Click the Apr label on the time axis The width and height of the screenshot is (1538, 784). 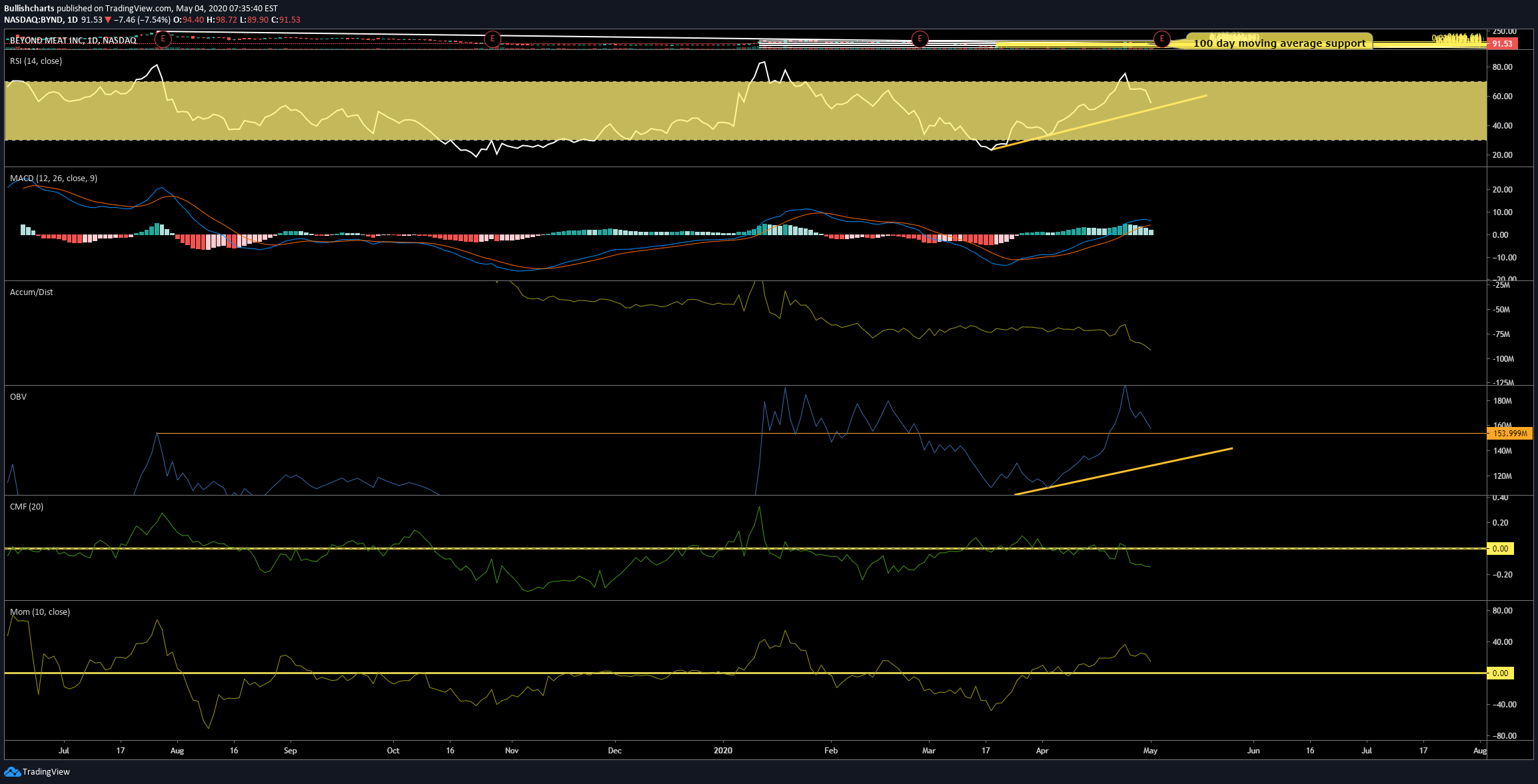click(x=1042, y=751)
